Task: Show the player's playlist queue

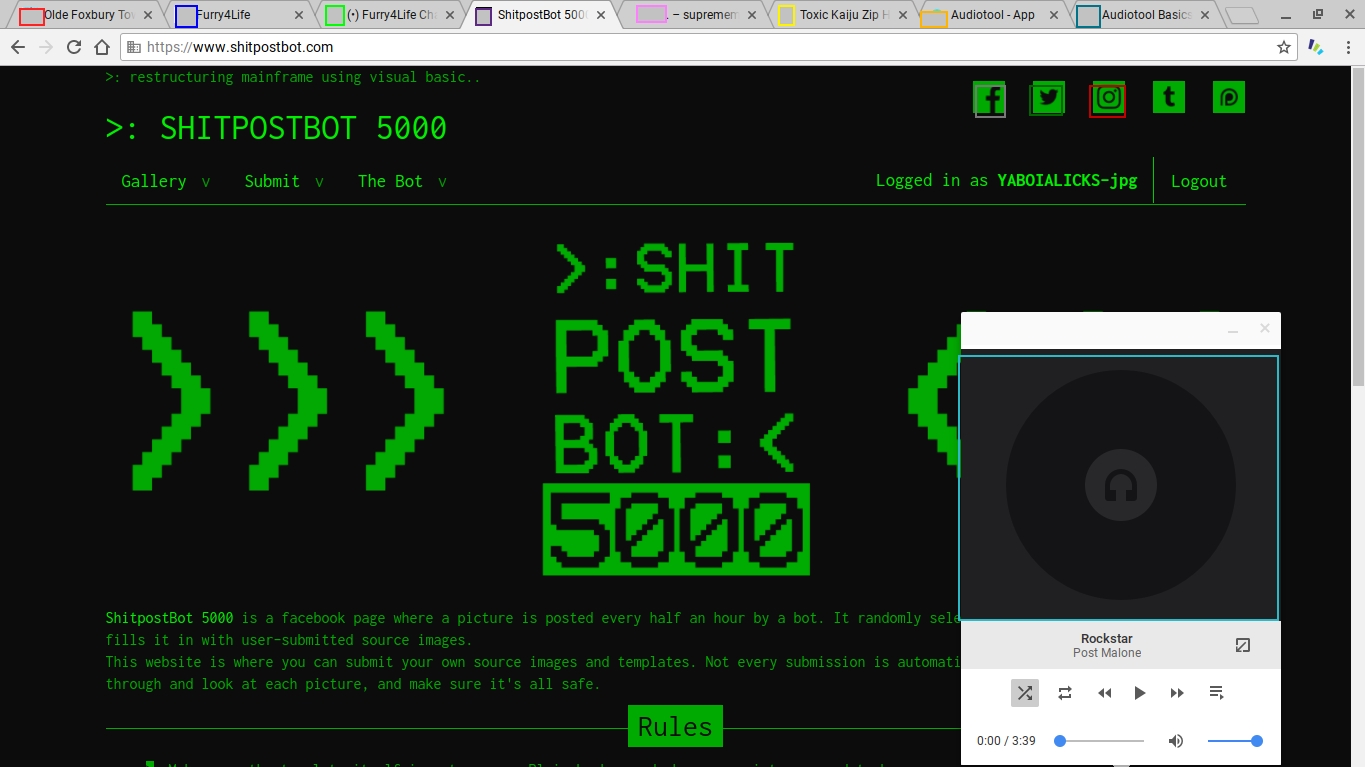Action: point(1217,693)
